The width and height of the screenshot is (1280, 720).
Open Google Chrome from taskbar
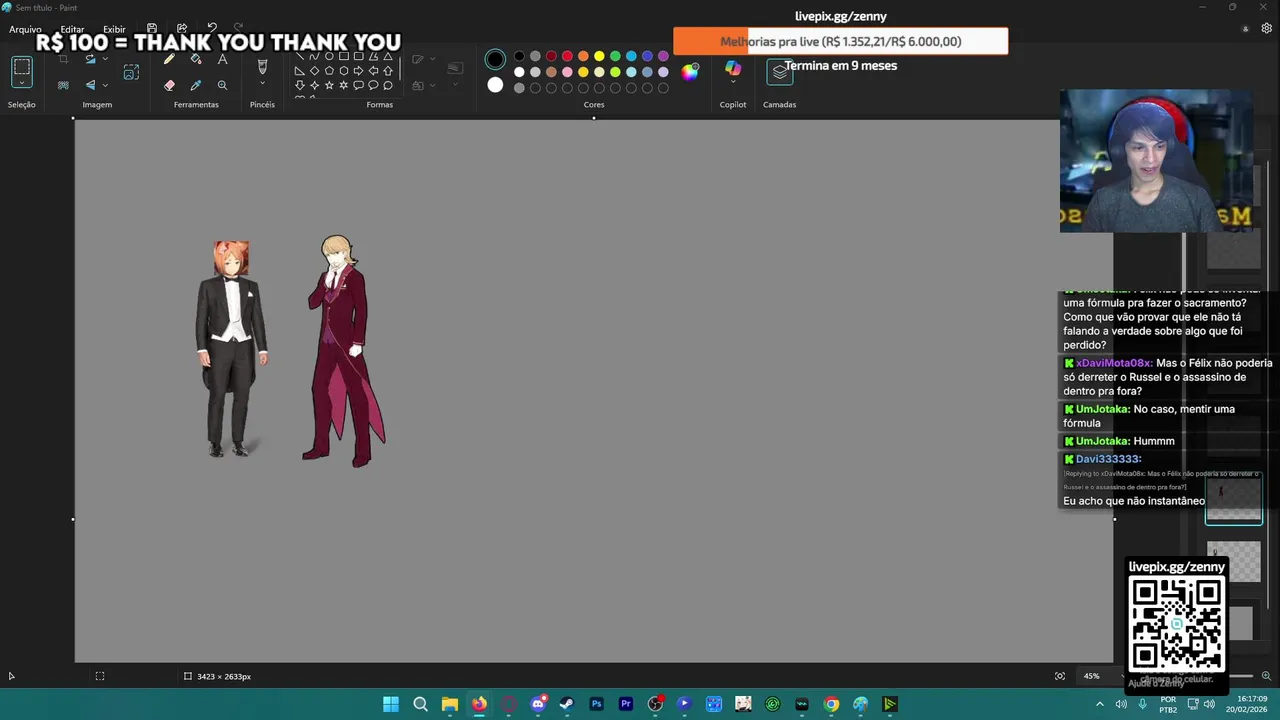831,704
